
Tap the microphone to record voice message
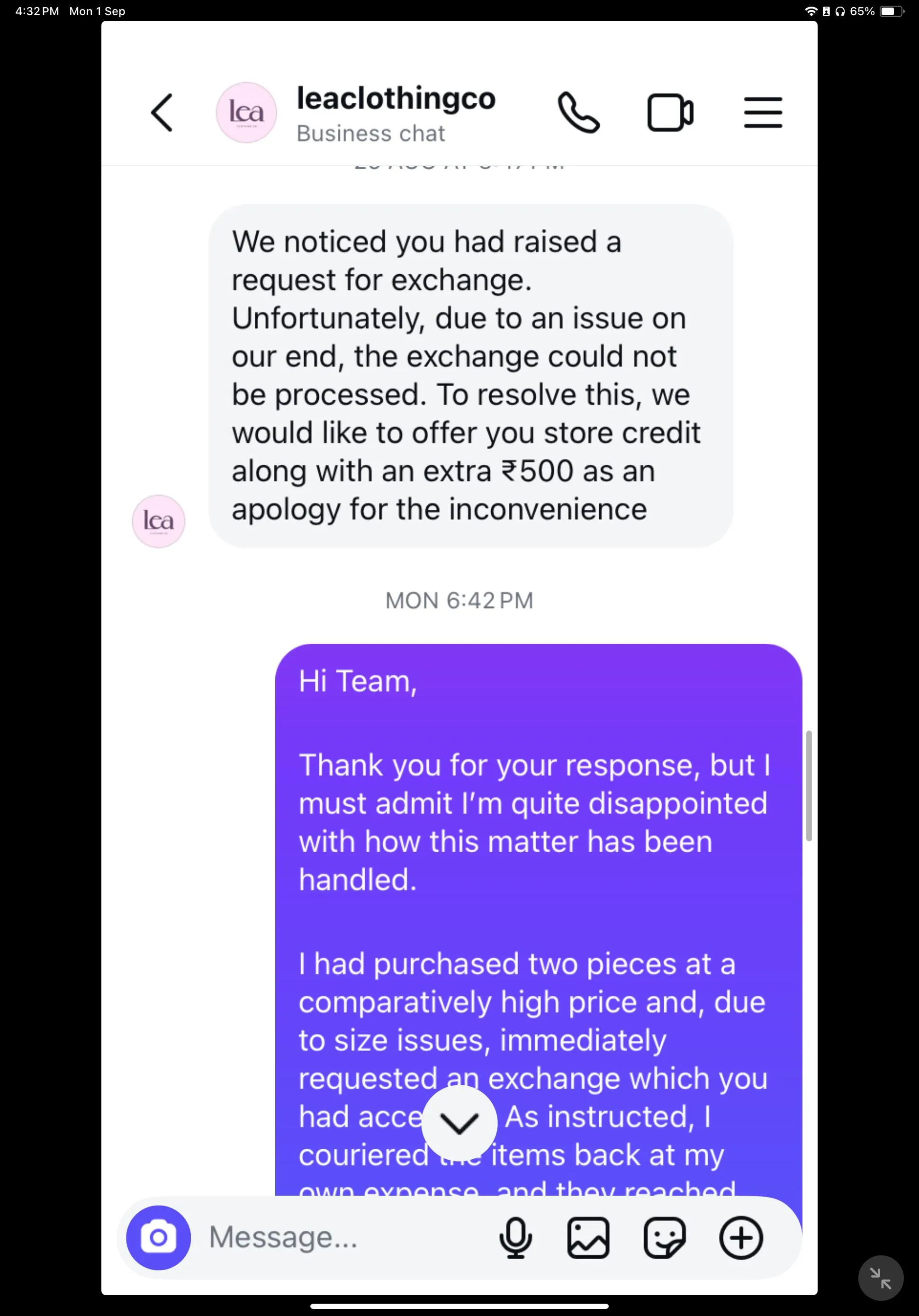(515, 1237)
